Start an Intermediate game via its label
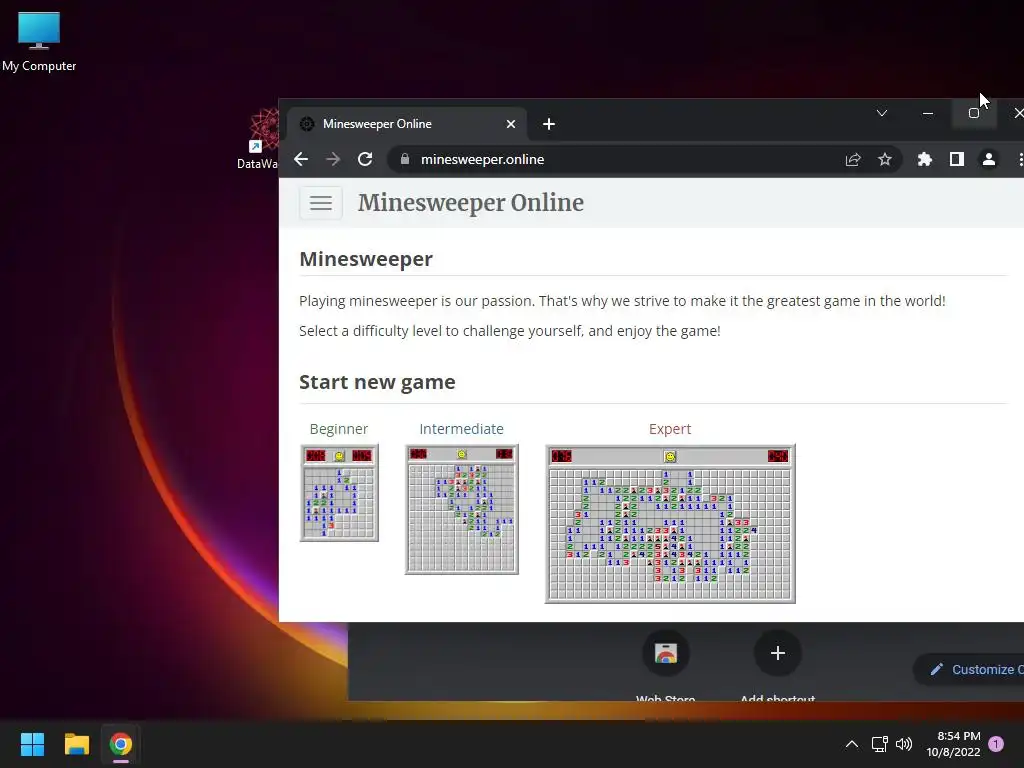Viewport: 1024px width, 768px height. (x=461, y=429)
